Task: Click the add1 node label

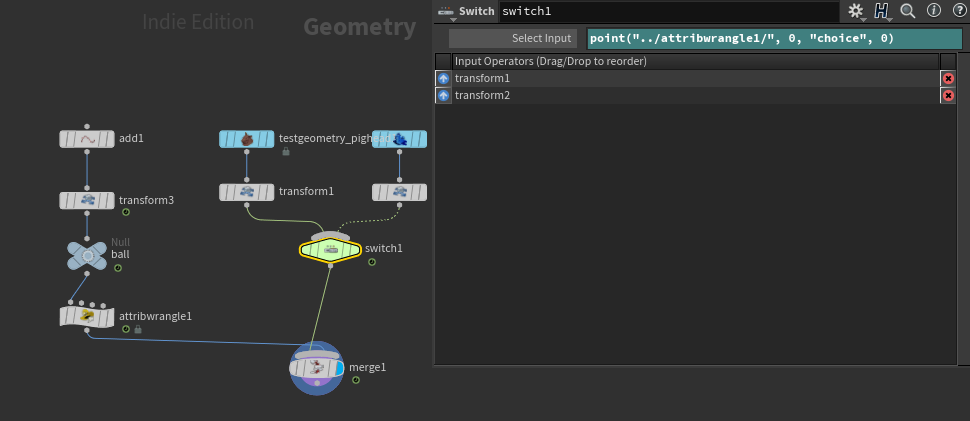Action: (131, 138)
